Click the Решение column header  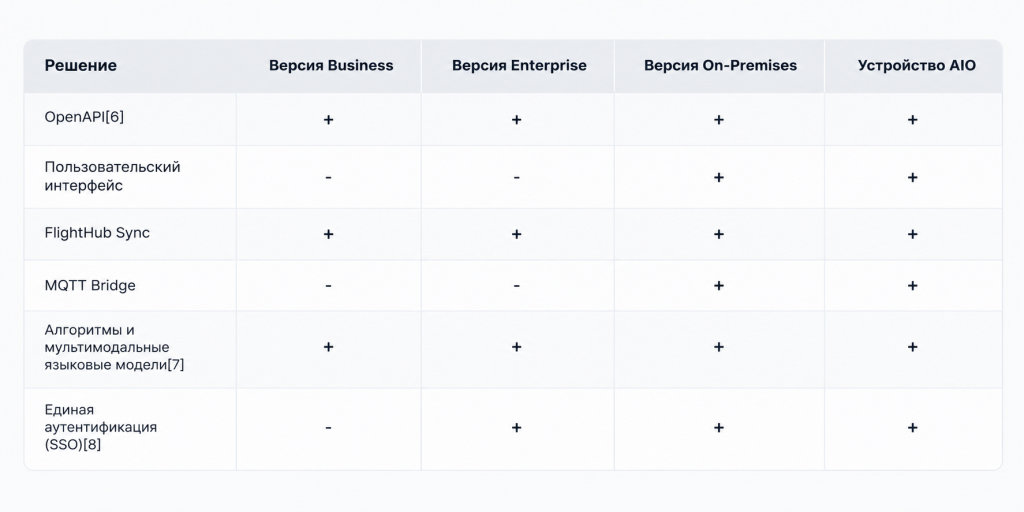coord(80,65)
